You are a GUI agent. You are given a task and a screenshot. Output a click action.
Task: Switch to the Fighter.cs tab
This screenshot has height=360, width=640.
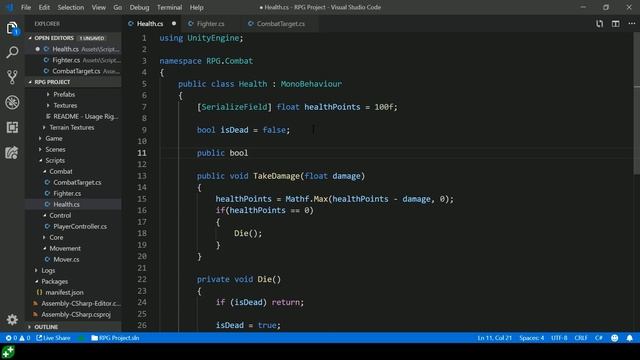[x=210, y=24]
